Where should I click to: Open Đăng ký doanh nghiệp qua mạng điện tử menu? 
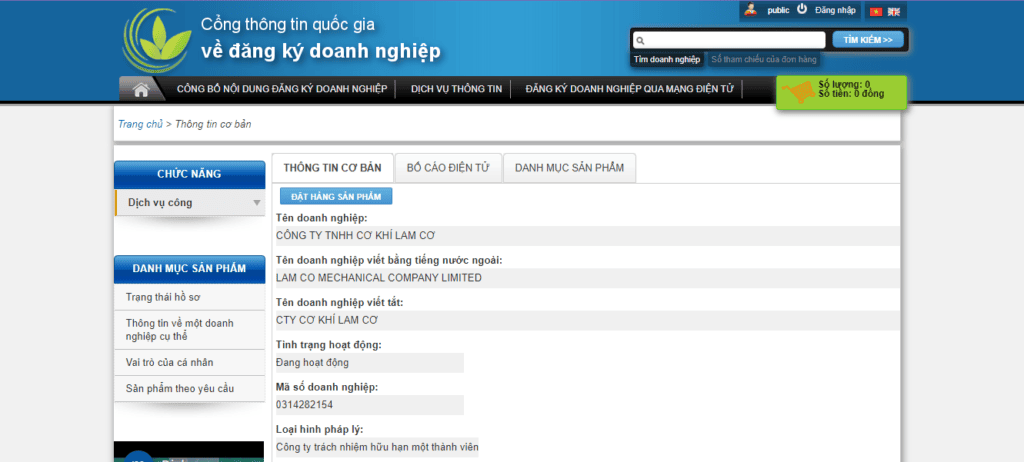coord(630,90)
